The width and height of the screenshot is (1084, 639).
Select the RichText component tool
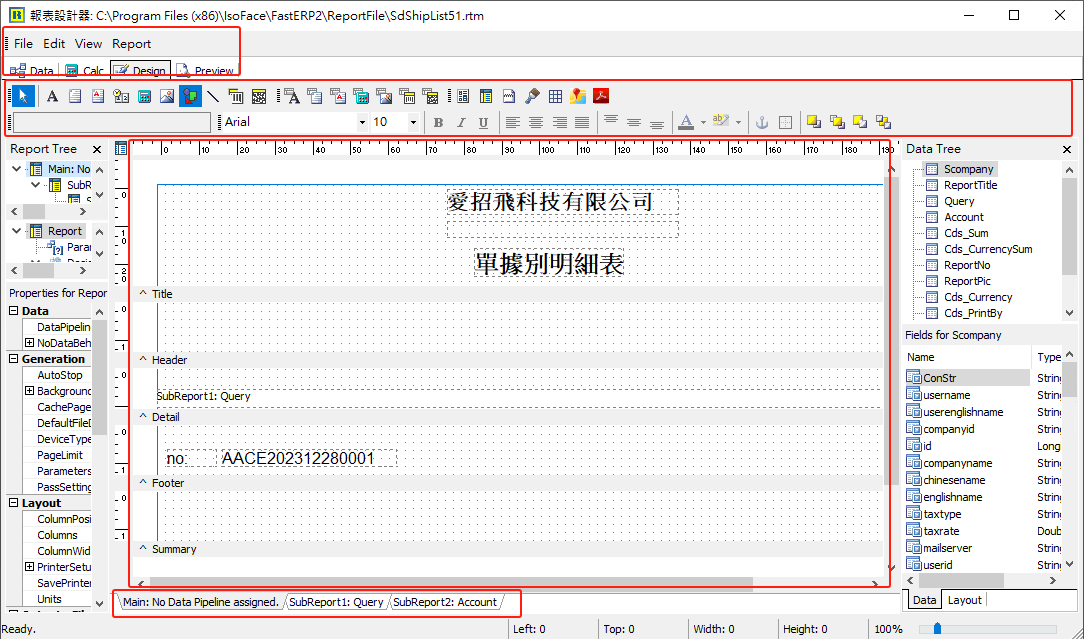97,96
